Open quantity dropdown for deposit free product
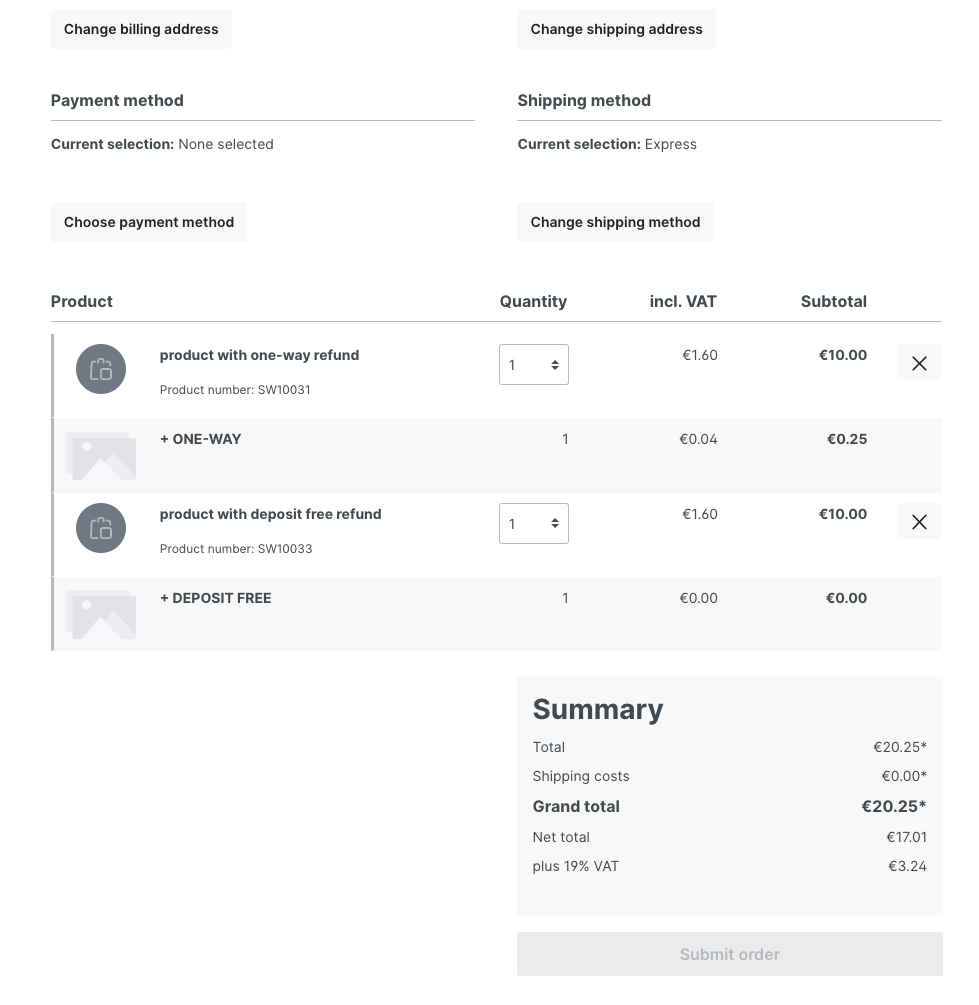 [x=534, y=524]
